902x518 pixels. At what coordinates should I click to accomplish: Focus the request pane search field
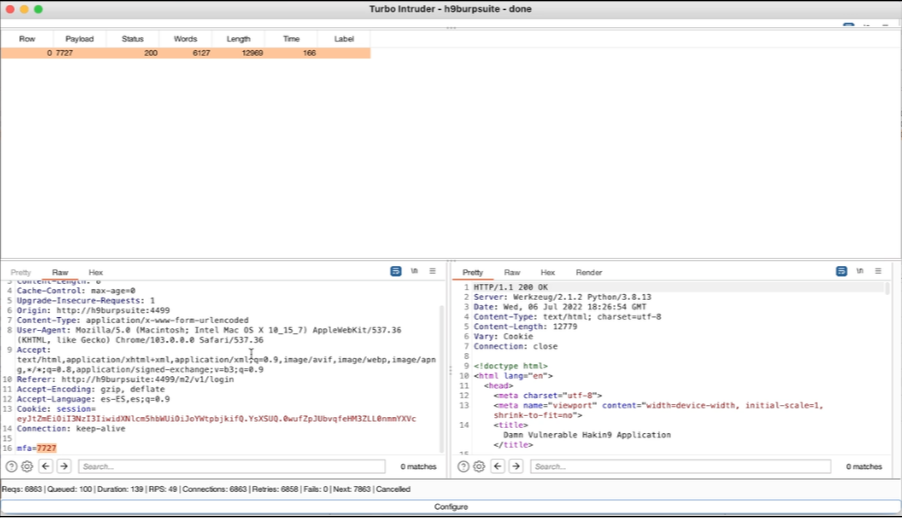pos(232,466)
